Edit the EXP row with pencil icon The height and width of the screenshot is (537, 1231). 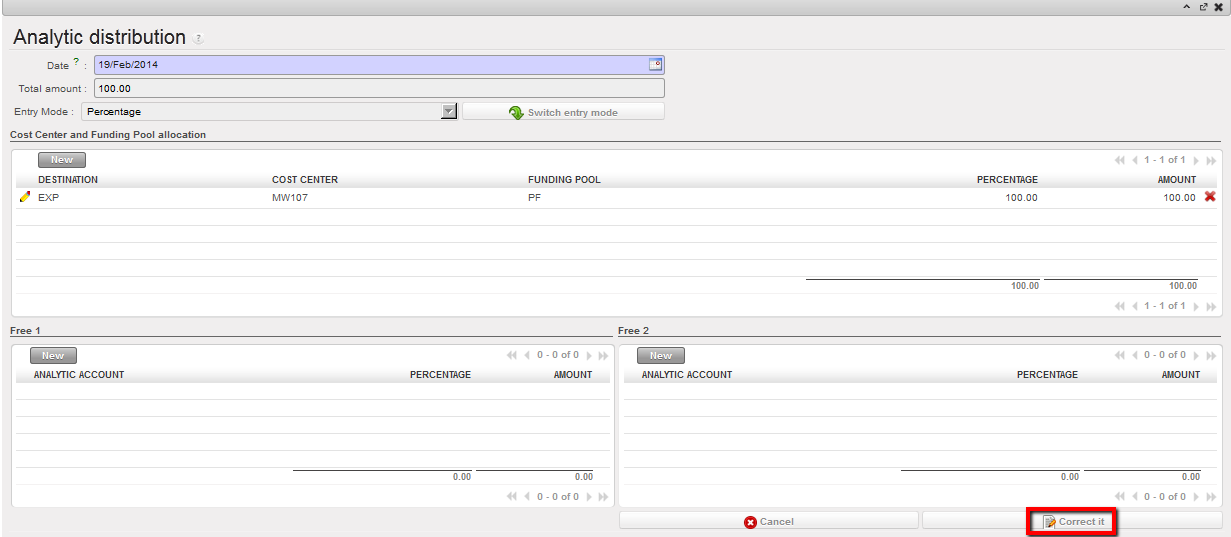click(25, 197)
